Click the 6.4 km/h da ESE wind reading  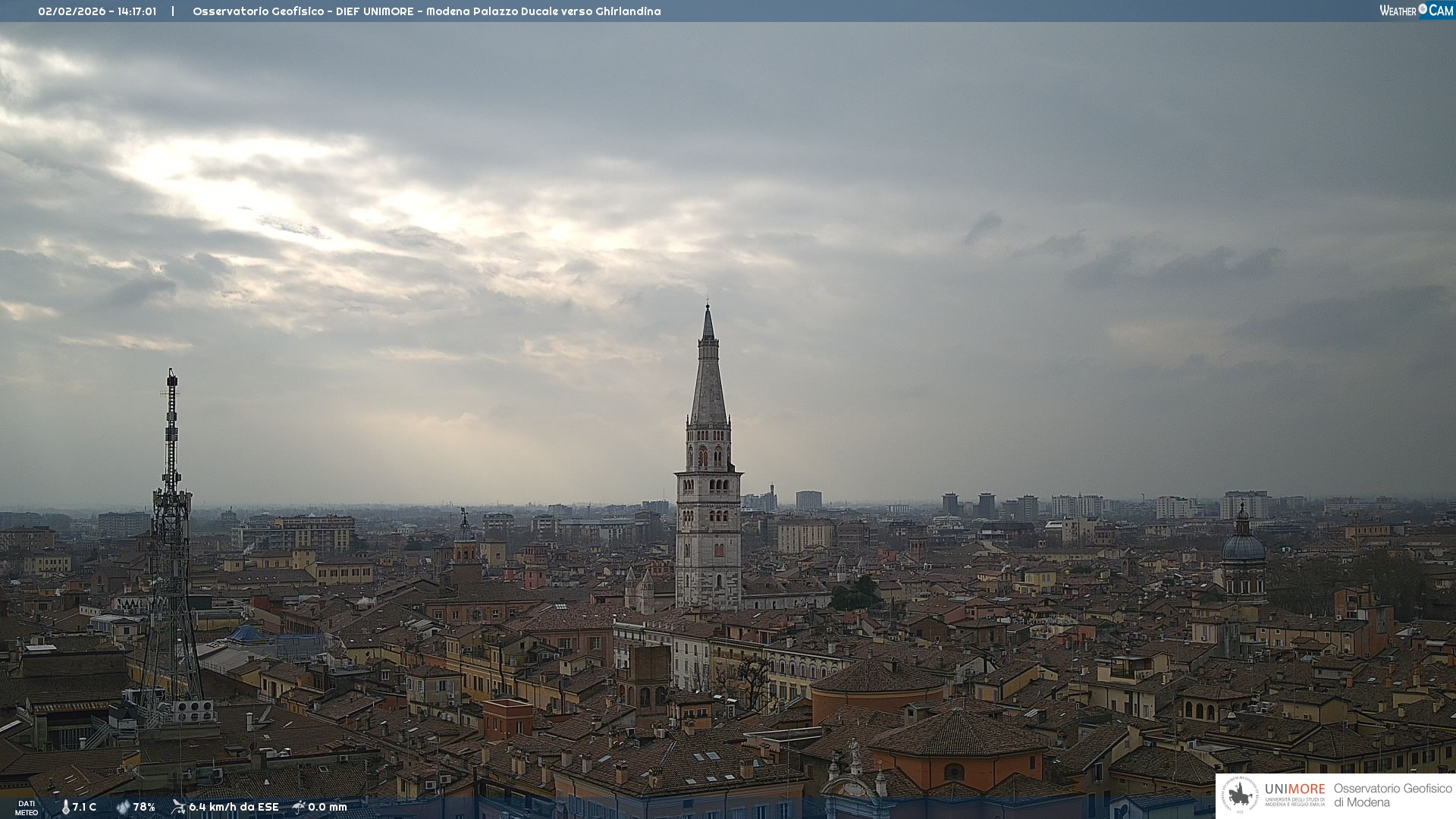234,807
